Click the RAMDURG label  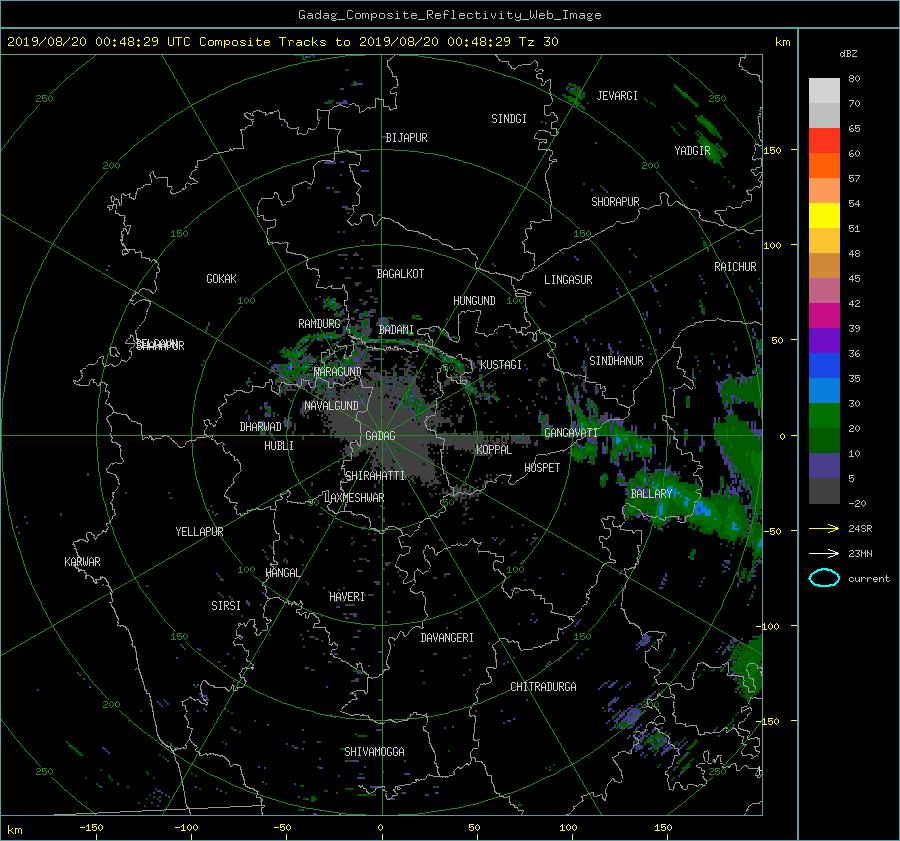tap(319, 324)
